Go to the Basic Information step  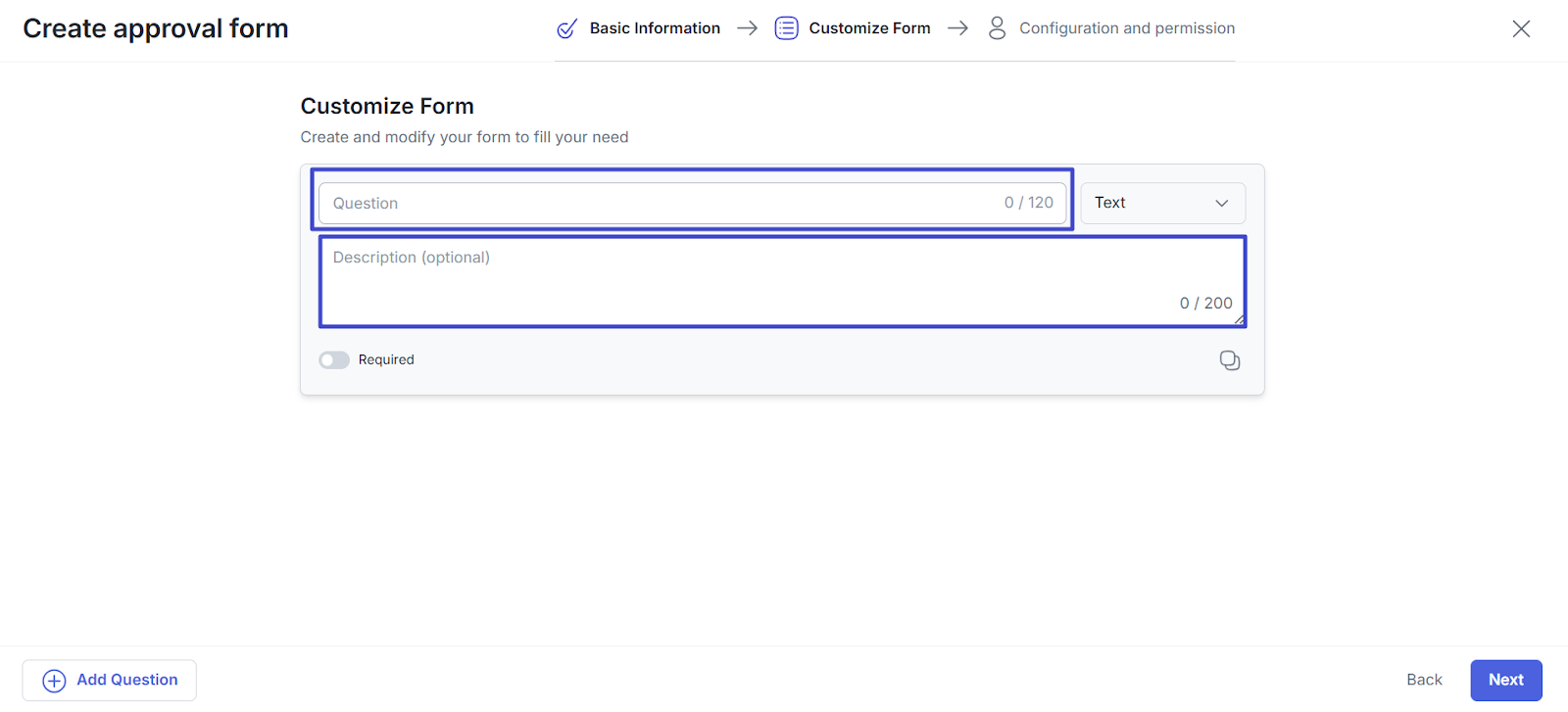point(655,28)
